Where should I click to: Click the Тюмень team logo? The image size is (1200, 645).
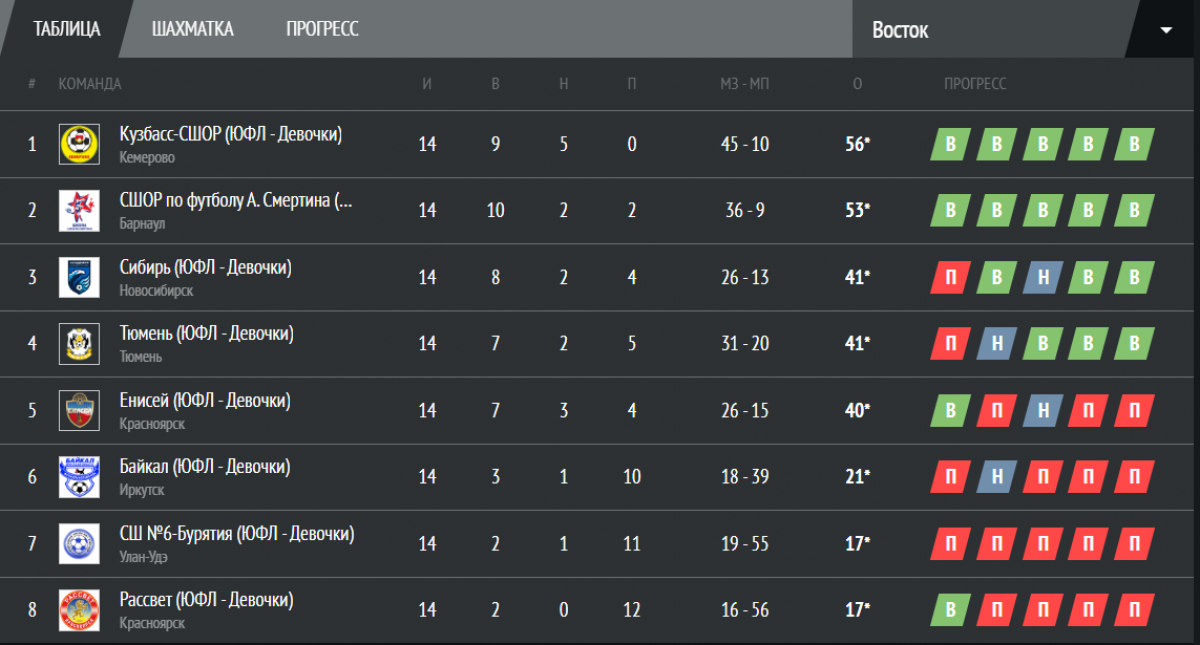click(78, 343)
